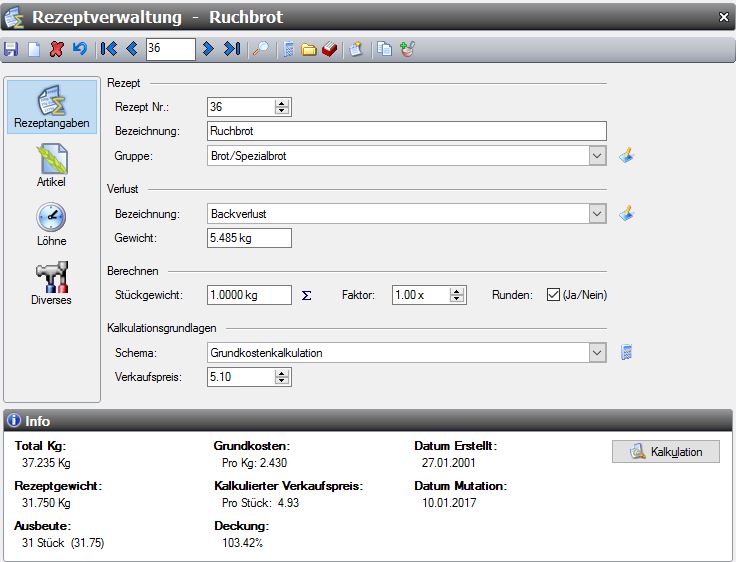This screenshot has width=736, height=562.
Task: Expand the Schema dropdown list
Action: coord(597,352)
